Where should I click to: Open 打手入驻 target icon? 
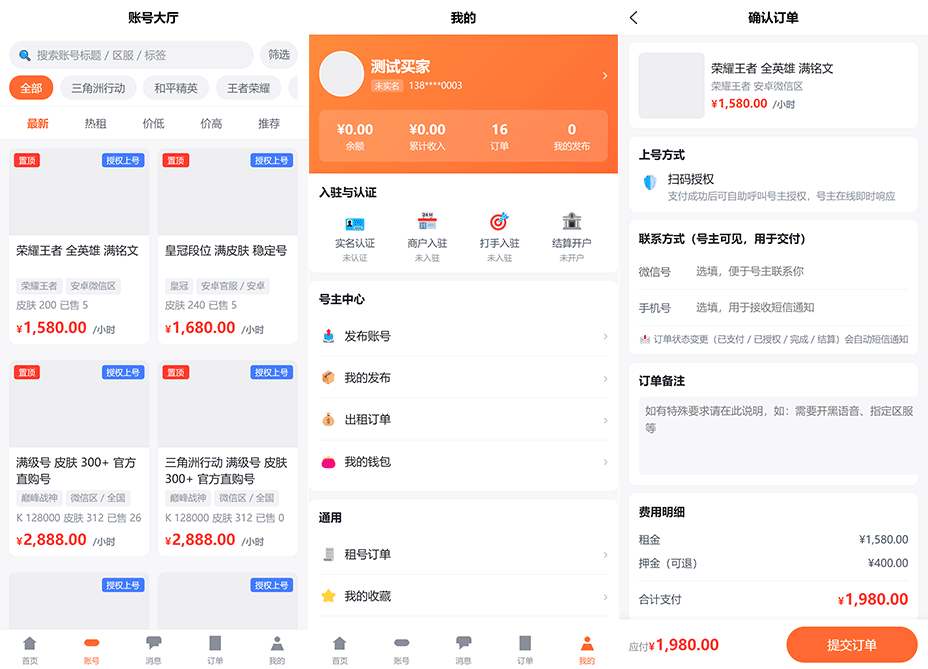[500, 221]
